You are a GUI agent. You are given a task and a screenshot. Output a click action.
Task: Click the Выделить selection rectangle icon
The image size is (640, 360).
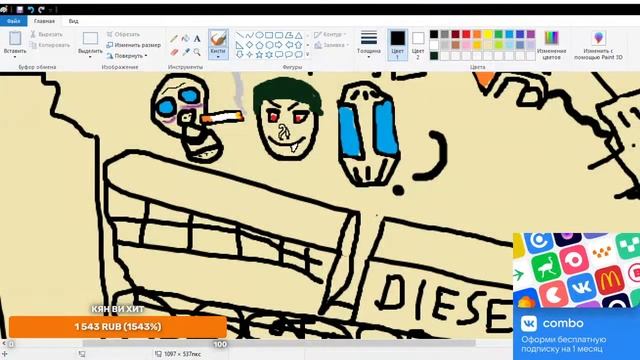coord(90,38)
